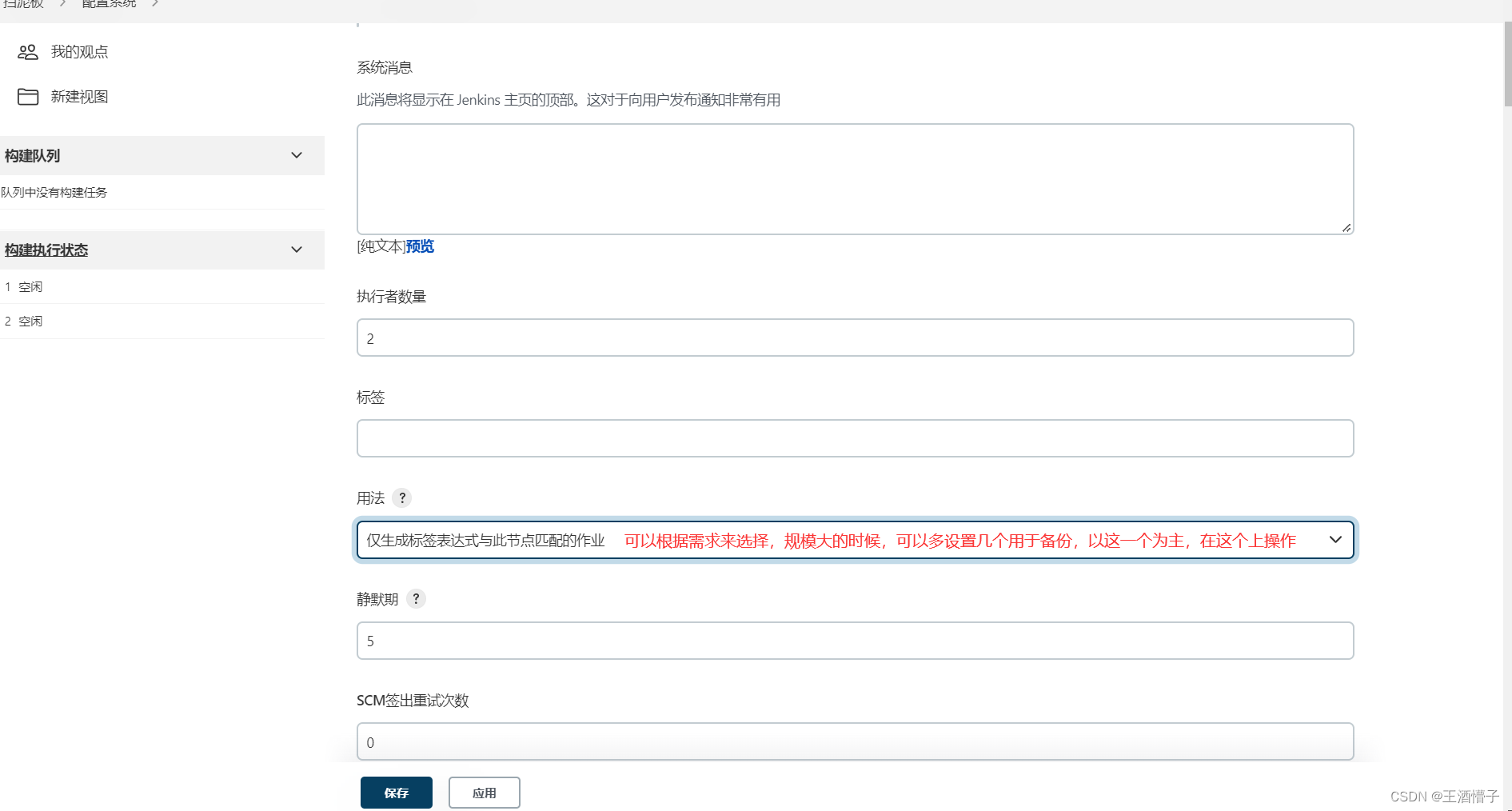Click the textarea resize grip handle
The width and height of the screenshot is (1512, 811).
[x=1346, y=228]
